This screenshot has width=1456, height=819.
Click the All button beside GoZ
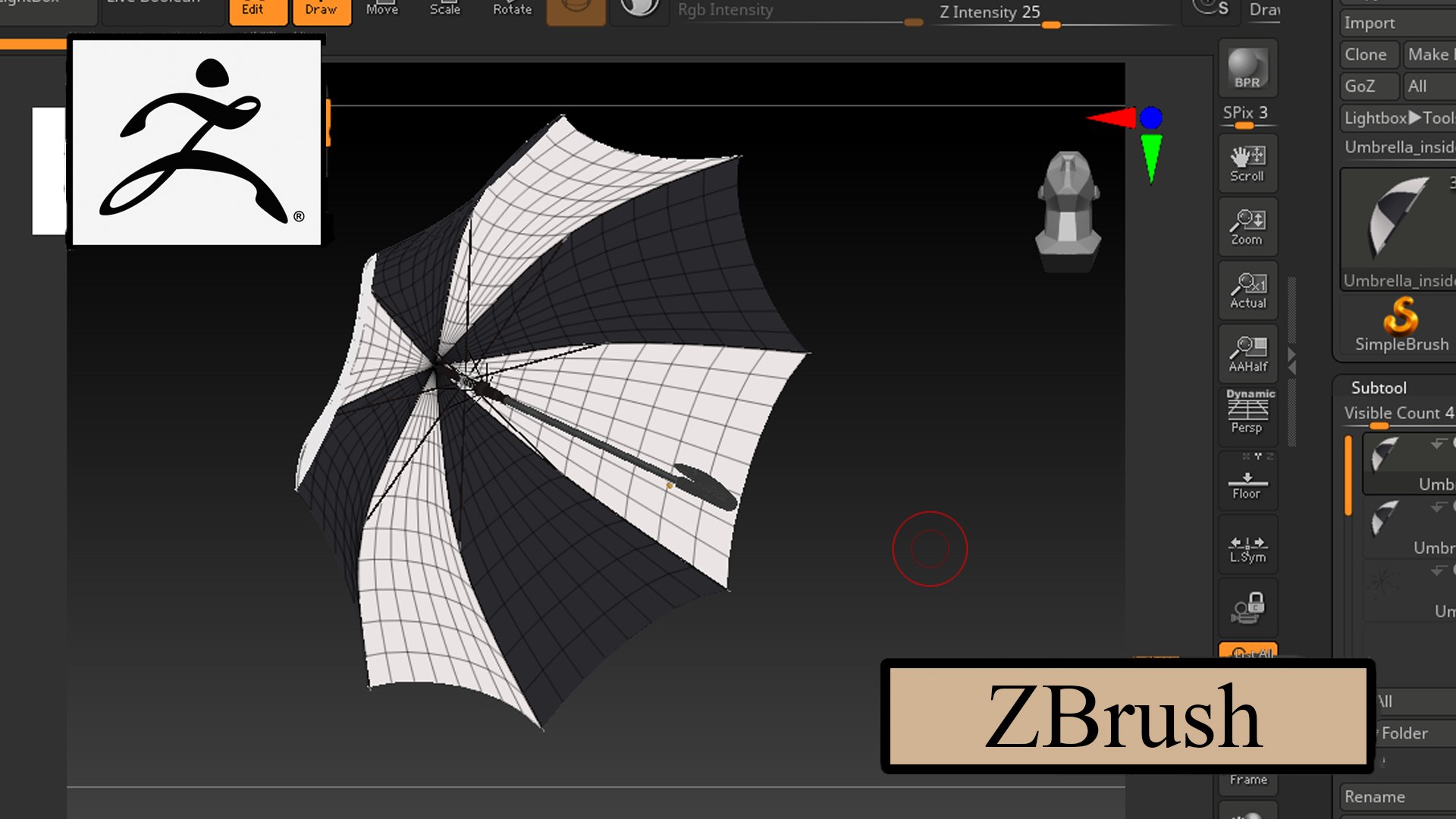click(x=1429, y=86)
